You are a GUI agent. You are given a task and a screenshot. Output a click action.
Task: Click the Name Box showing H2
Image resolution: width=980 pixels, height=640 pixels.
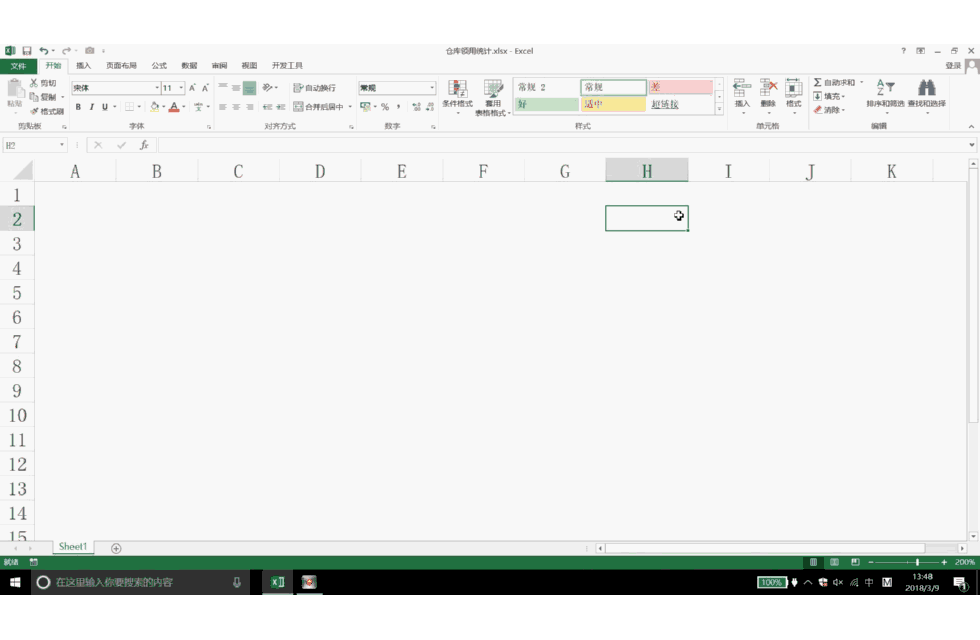[34, 145]
